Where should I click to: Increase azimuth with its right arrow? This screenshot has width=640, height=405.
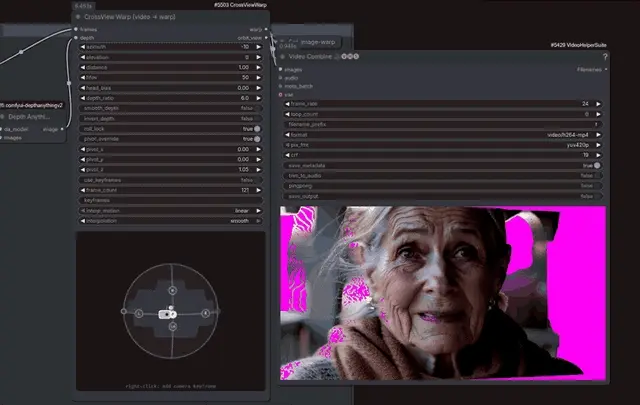tap(258, 47)
